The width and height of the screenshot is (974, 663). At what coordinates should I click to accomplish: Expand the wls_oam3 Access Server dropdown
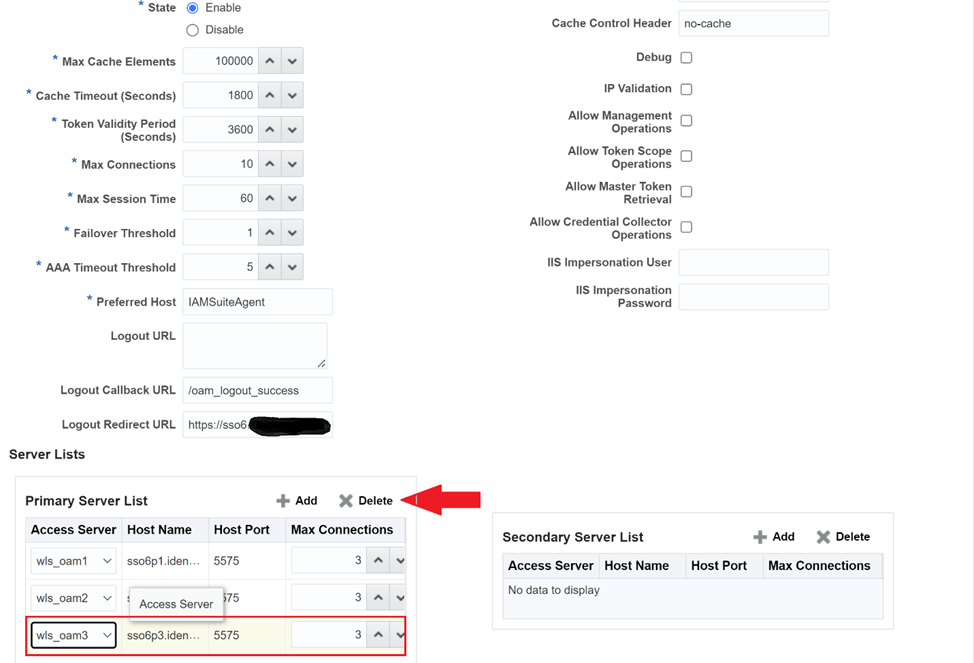[x=73, y=635]
